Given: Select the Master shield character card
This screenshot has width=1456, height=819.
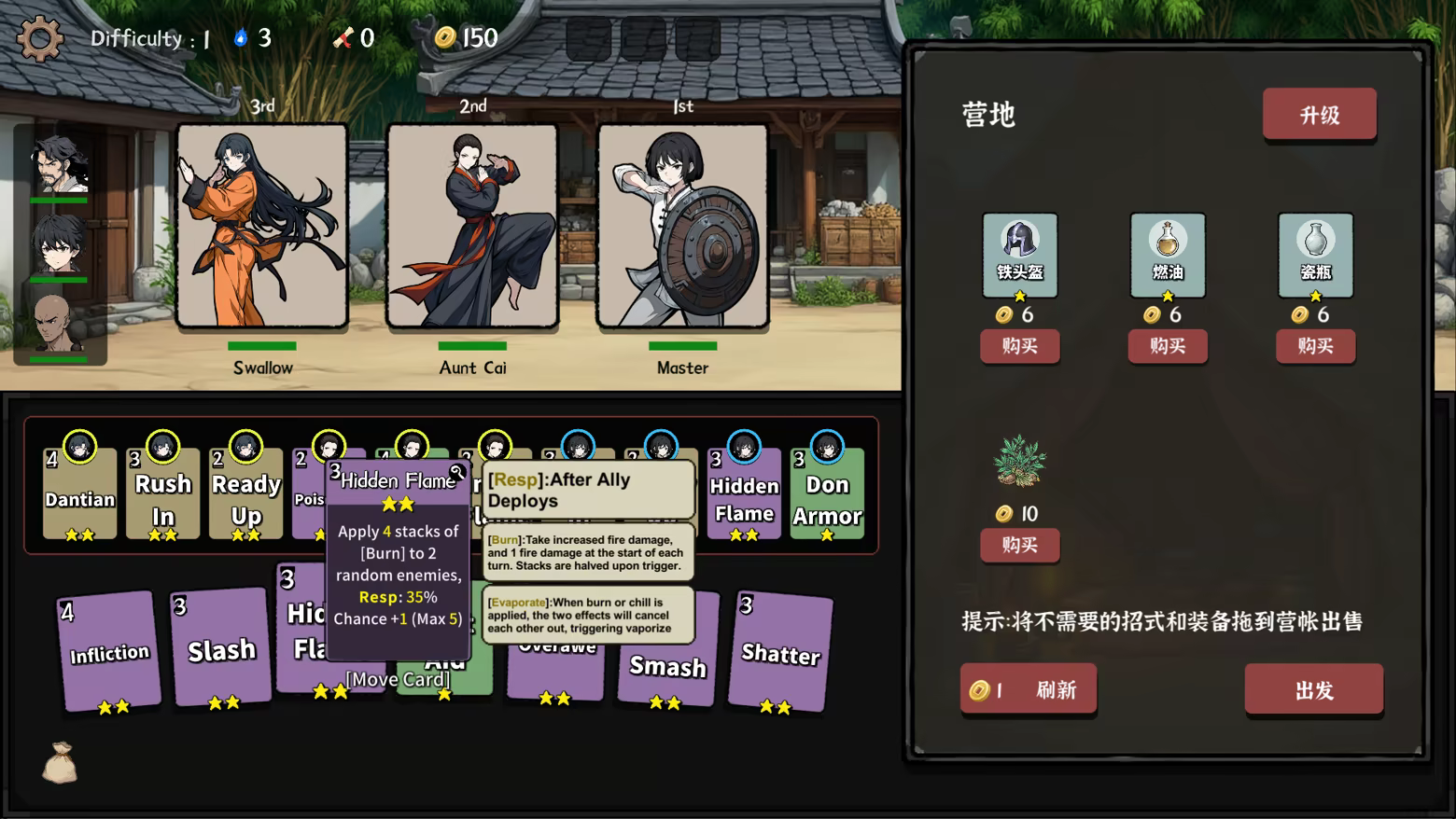Looking at the screenshot, I should (682, 226).
